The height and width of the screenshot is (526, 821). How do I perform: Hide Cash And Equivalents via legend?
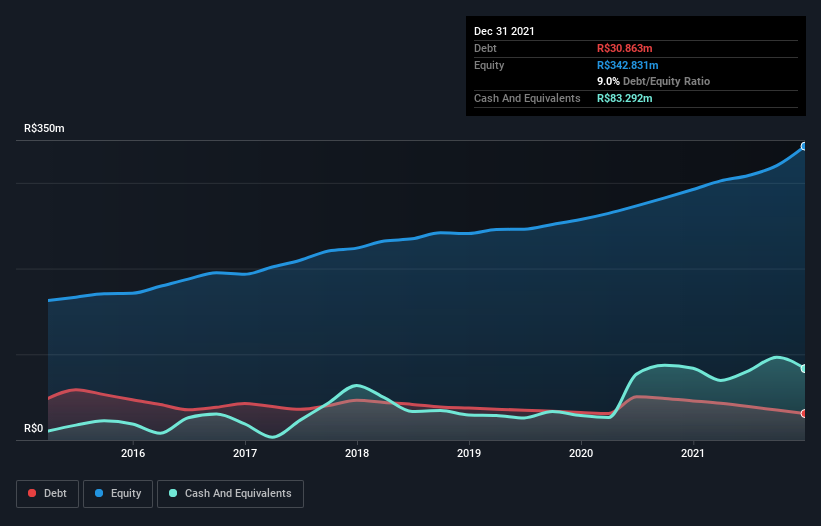pos(230,493)
